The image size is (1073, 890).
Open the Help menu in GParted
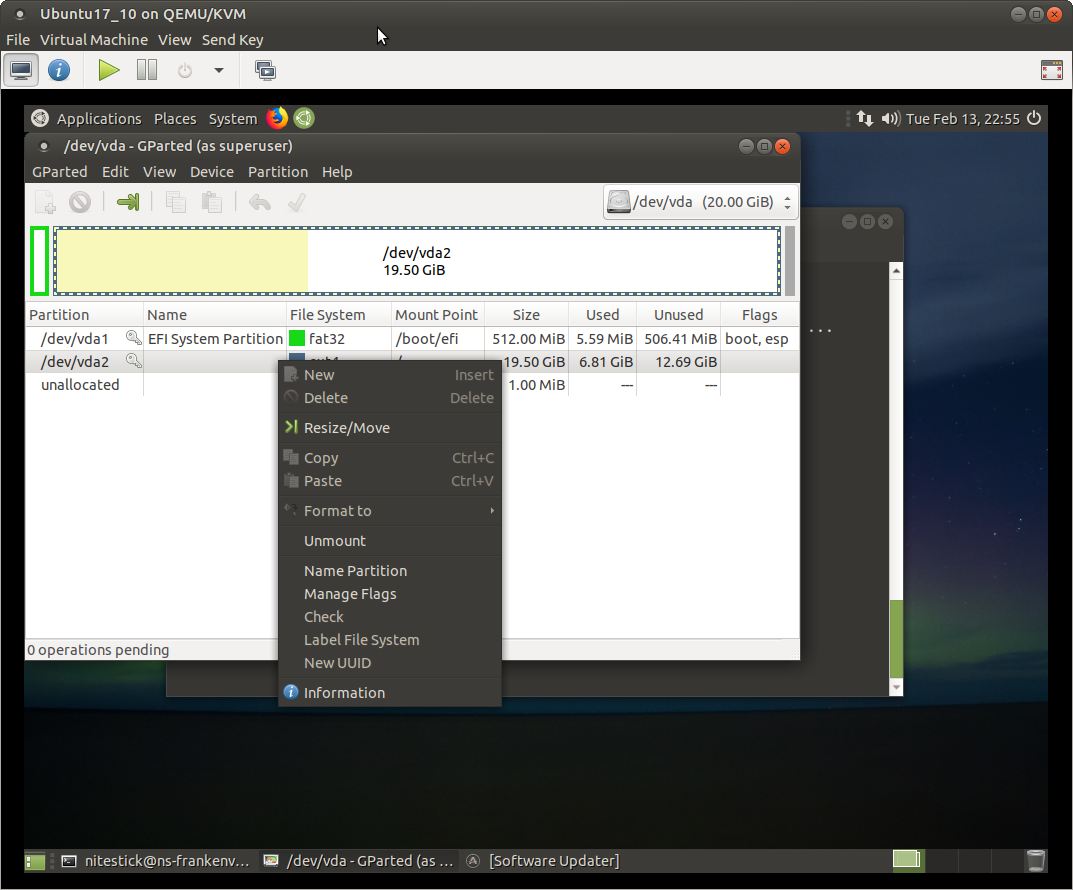337,172
